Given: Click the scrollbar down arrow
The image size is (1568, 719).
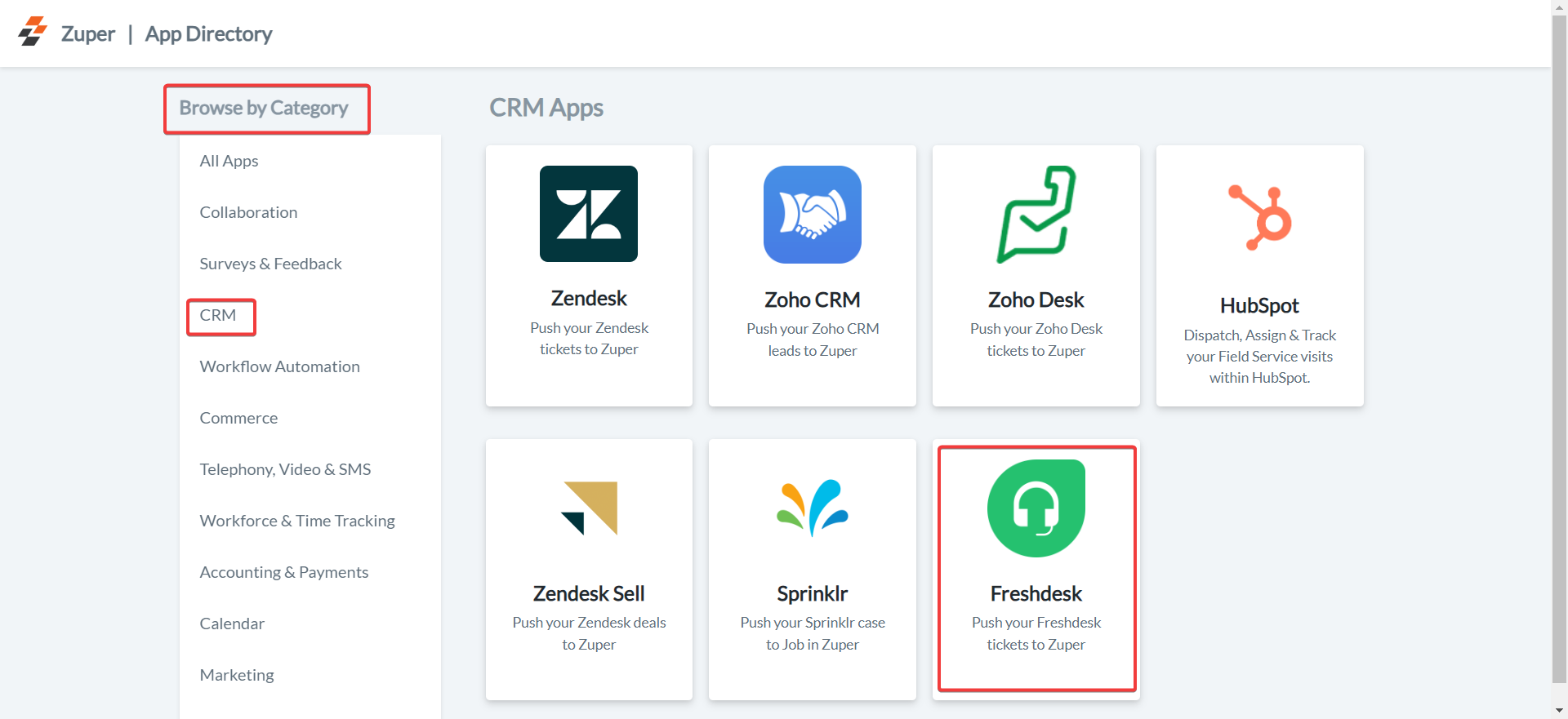Looking at the screenshot, I should (x=1559, y=711).
